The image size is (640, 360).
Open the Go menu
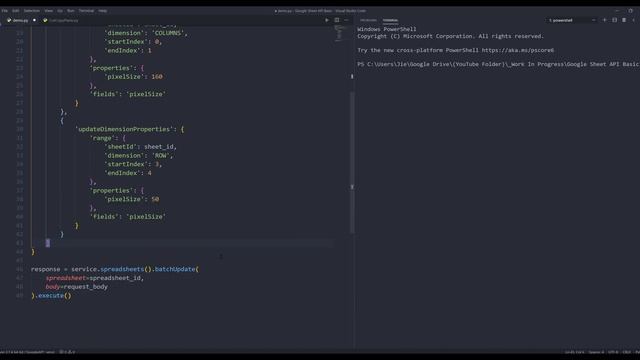point(60,11)
